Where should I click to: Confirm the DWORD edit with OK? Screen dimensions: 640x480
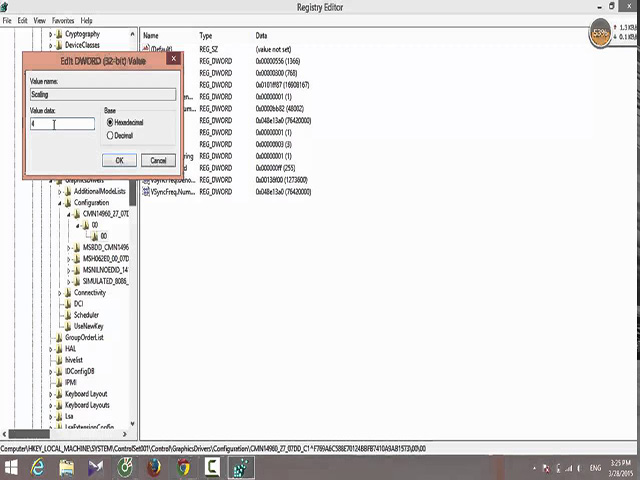point(119,160)
